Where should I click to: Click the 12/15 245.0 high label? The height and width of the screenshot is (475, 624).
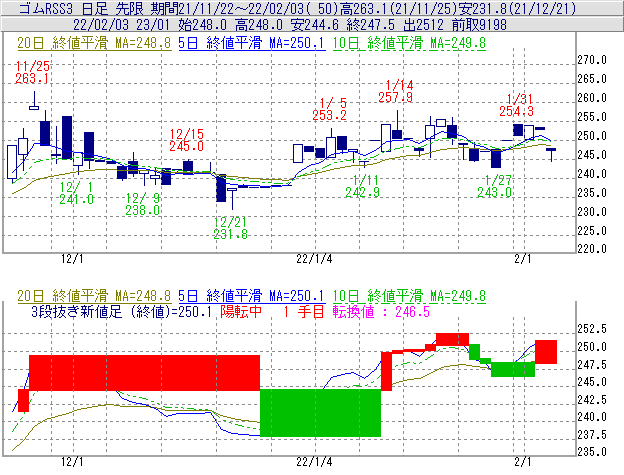point(186,140)
